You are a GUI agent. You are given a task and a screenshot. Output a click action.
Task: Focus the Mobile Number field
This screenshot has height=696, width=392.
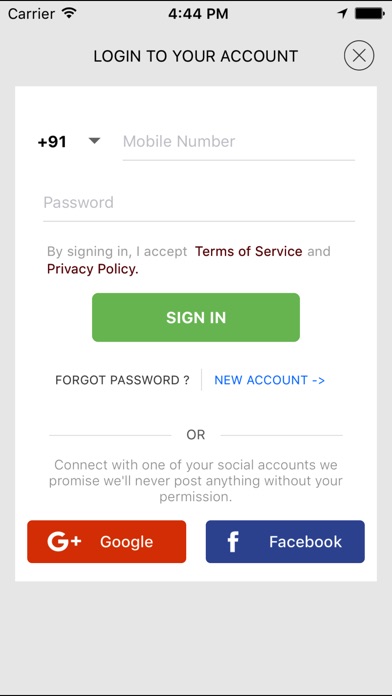pos(238,142)
